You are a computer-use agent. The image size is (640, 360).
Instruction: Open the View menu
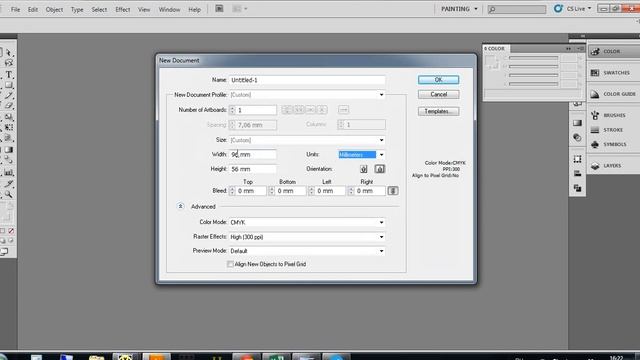tap(144, 9)
